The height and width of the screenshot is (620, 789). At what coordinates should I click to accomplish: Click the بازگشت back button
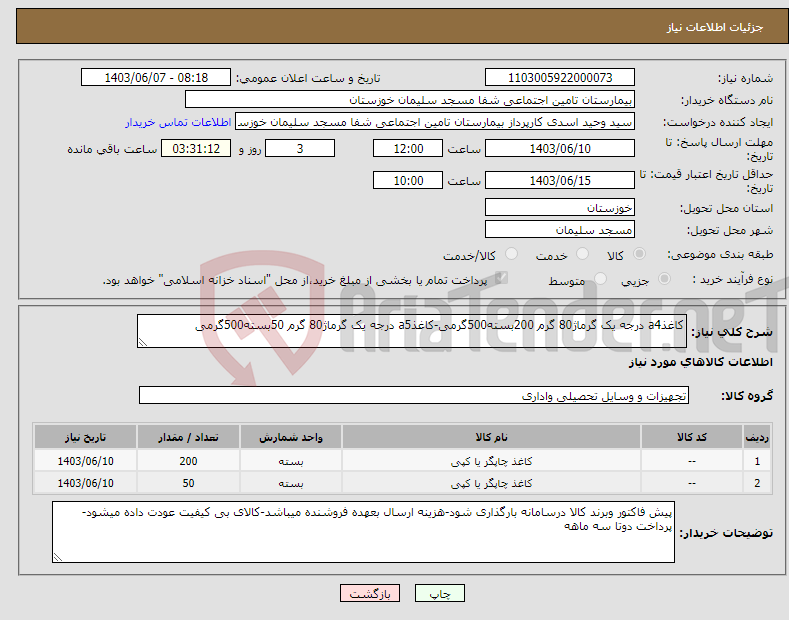(370, 594)
